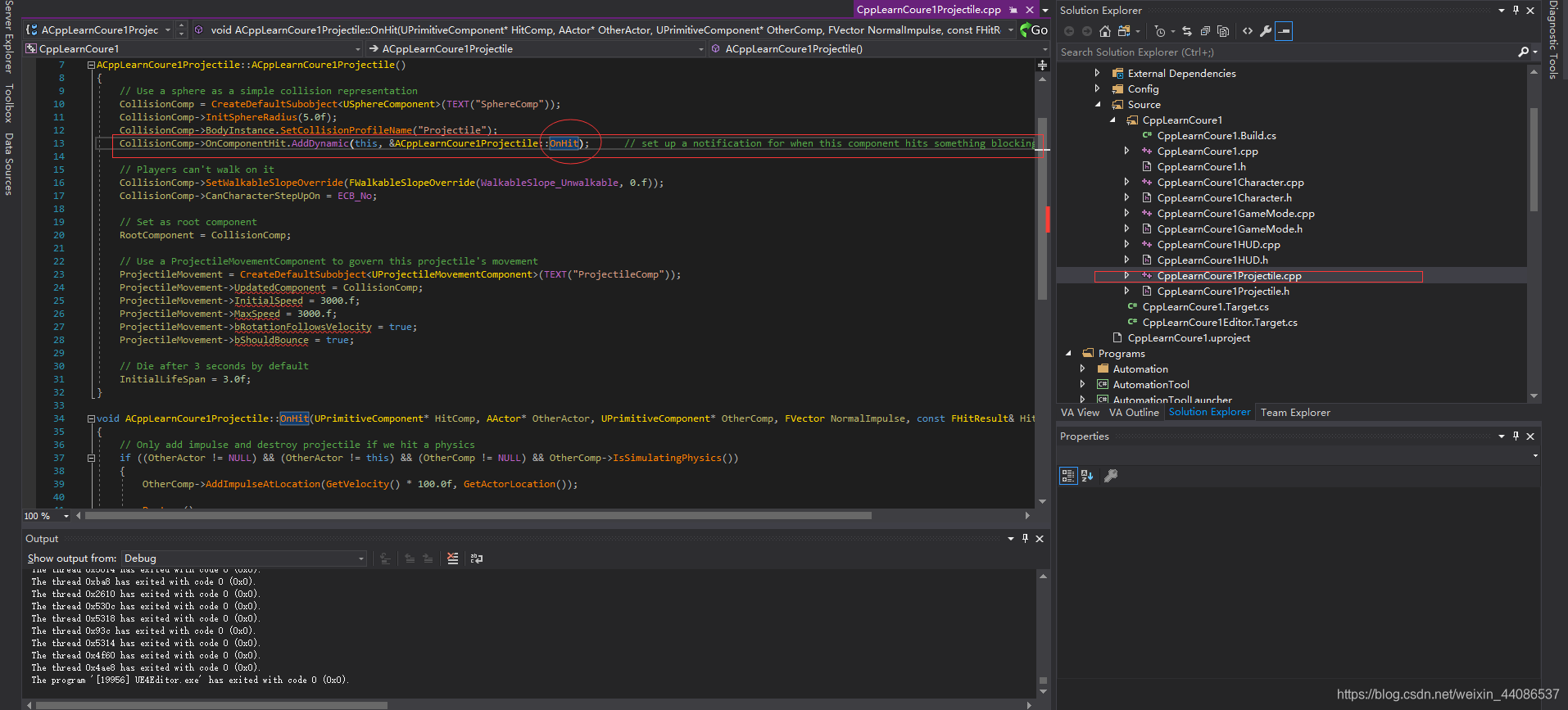Screen dimensions: 1568x710
Task: Clear All output with the red X icon
Action: point(452,559)
